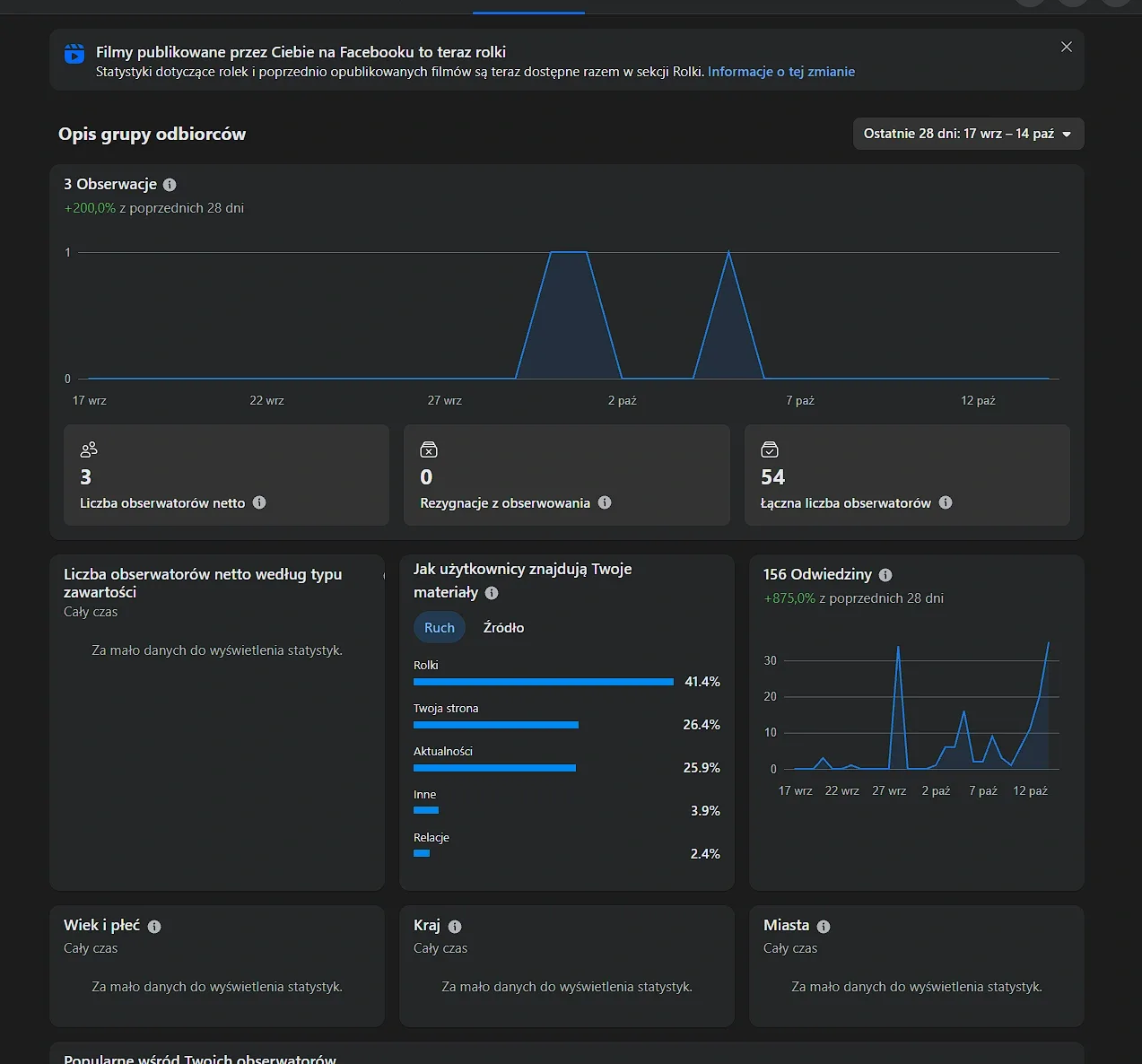The image size is (1142, 1064).
Task: Open the Informacje o tej zmianie link
Action: click(780, 72)
